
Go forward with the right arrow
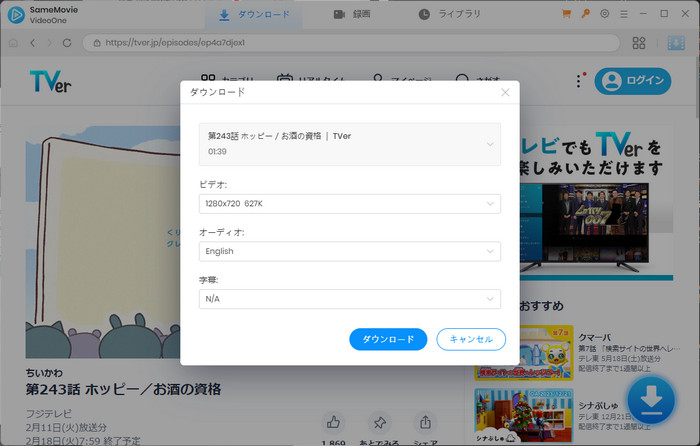coord(50,43)
